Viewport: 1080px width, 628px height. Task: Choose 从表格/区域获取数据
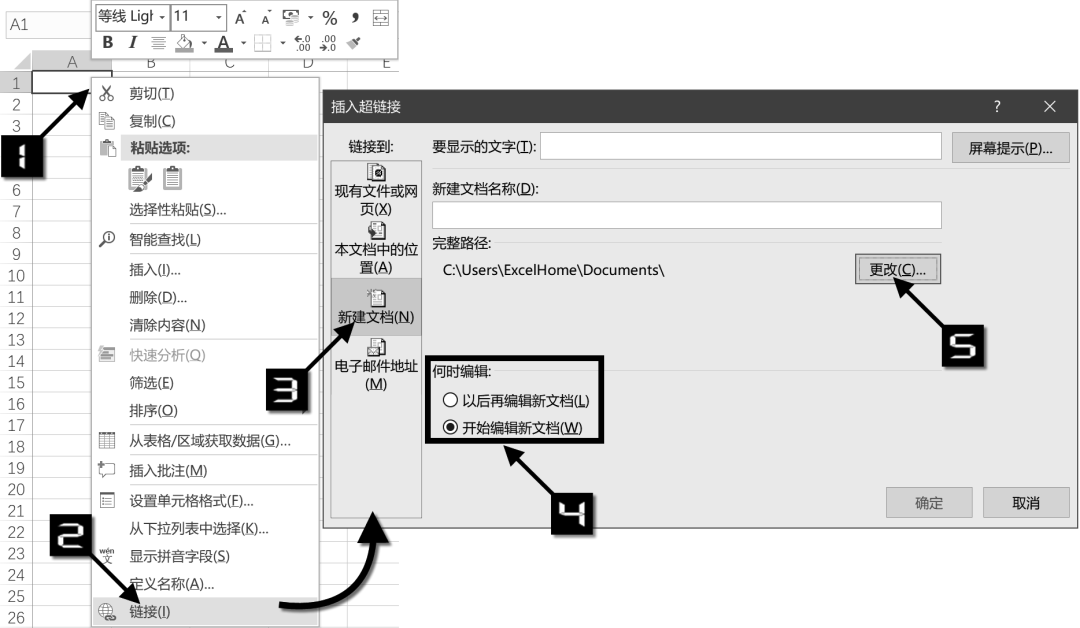click(205, 441)
